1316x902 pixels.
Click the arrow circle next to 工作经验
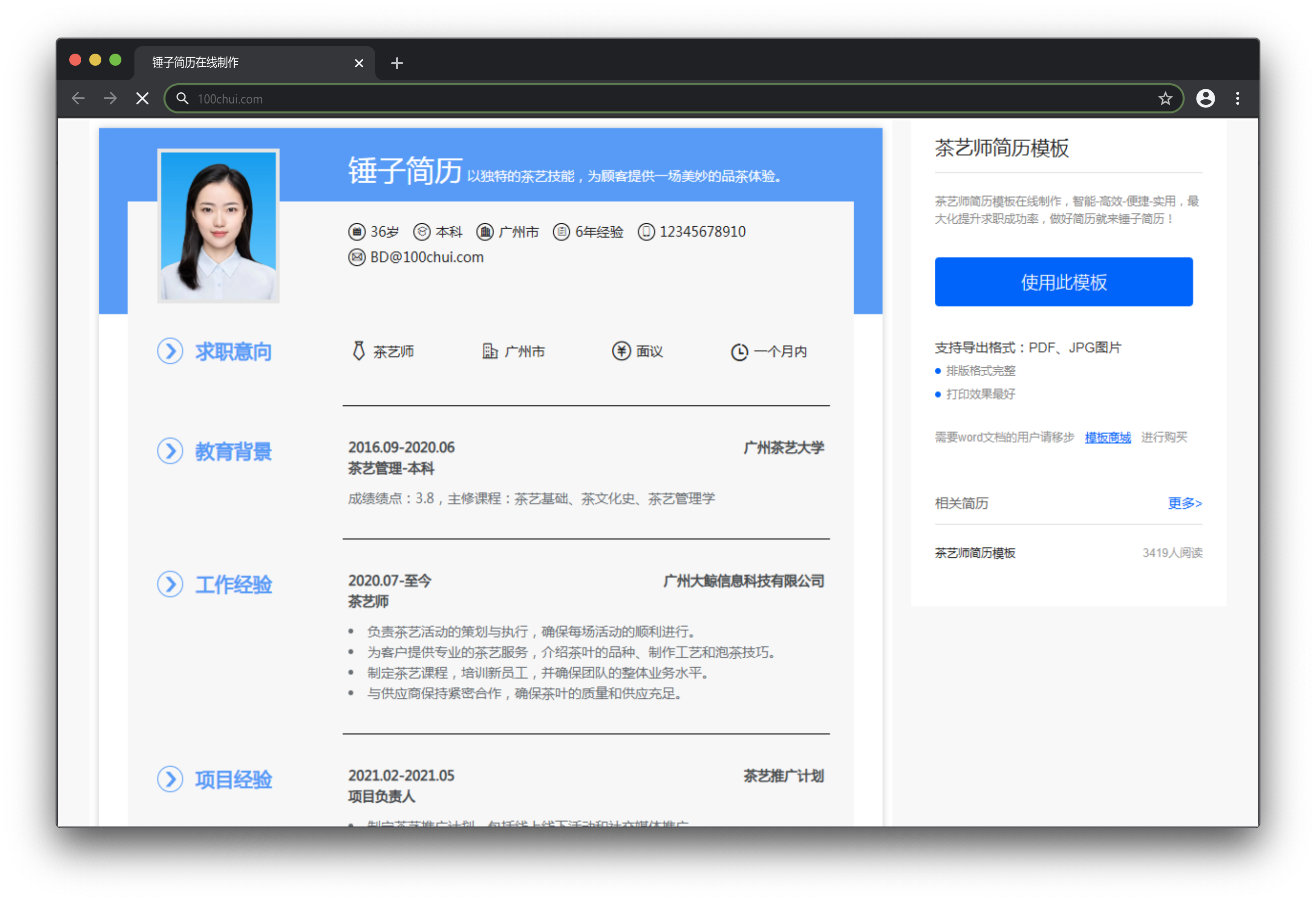[x=170, y=584]
